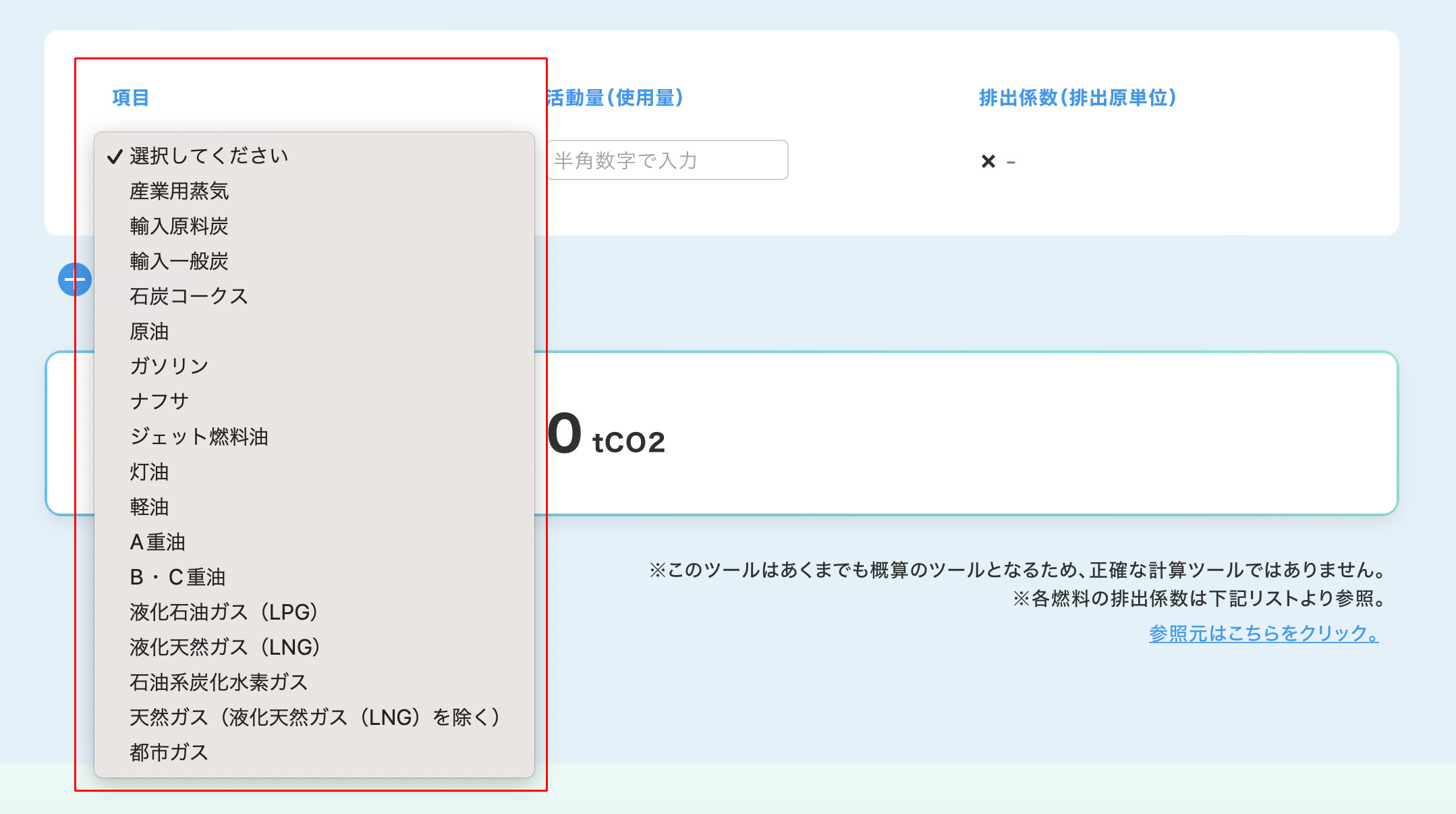The image size is (1456, 814).
Task: Choose the 軽油 option
Action: click(150, 507)
